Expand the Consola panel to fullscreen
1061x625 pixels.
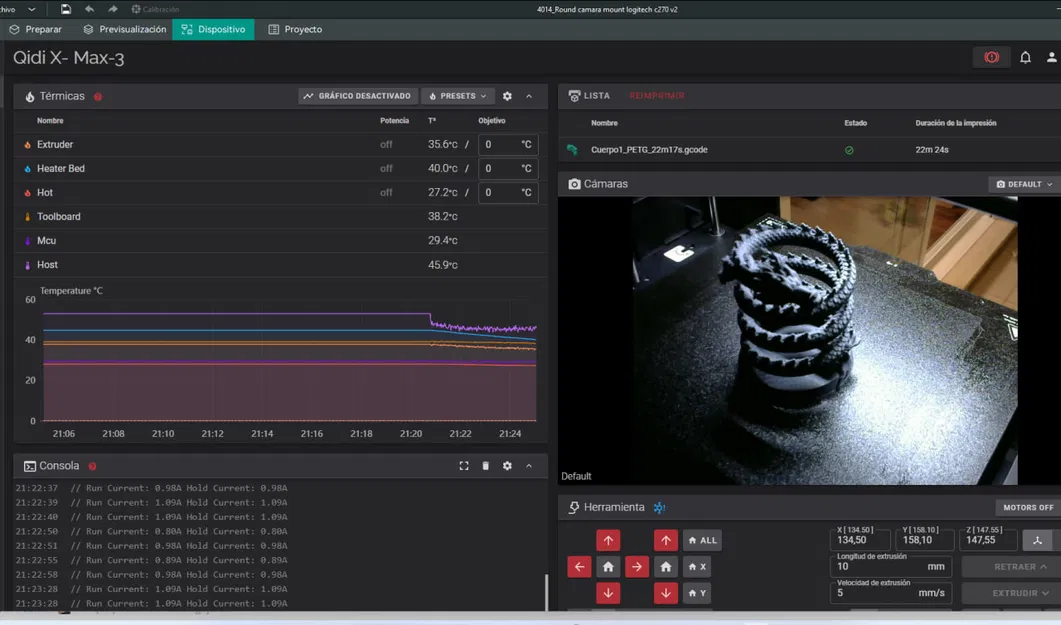click(464, 466)
